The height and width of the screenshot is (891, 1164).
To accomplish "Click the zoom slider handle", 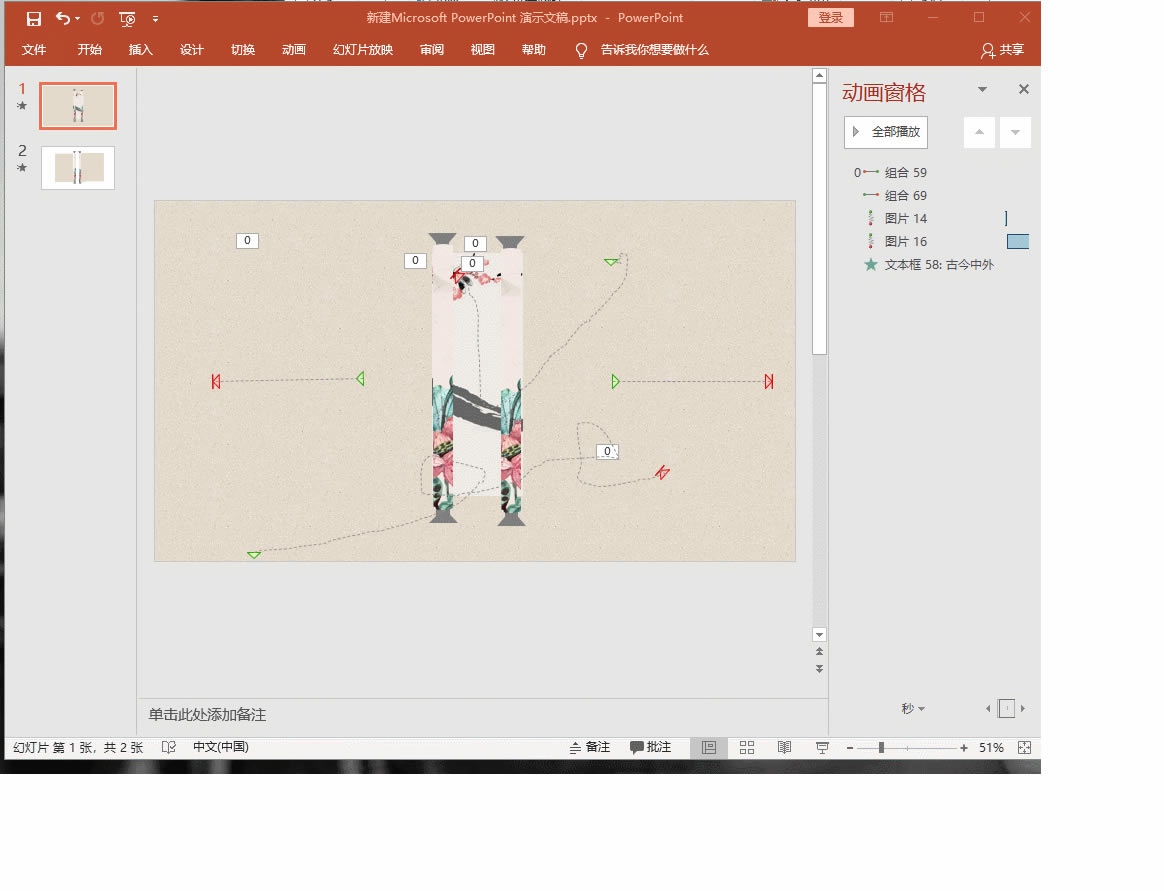I will [881, 748].
